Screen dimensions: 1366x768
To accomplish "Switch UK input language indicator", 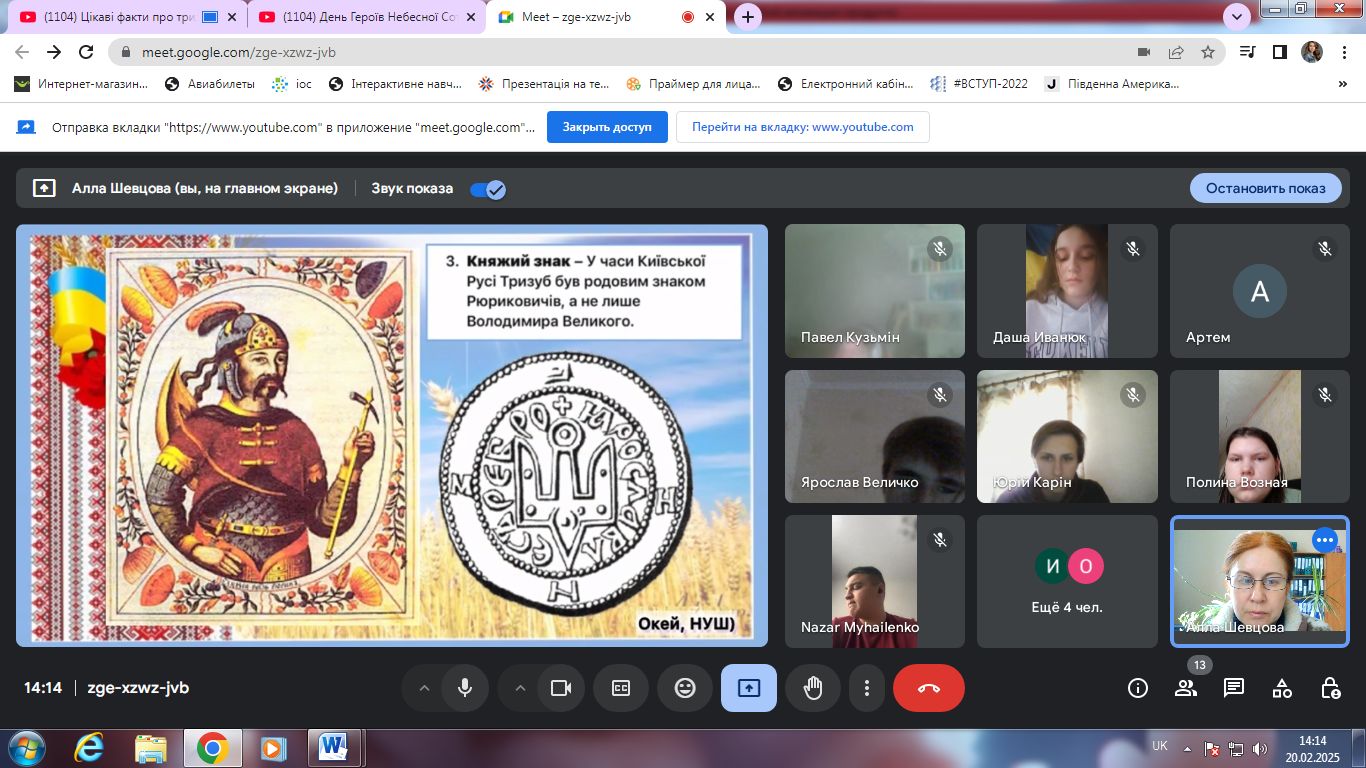I will (1160, 746).
